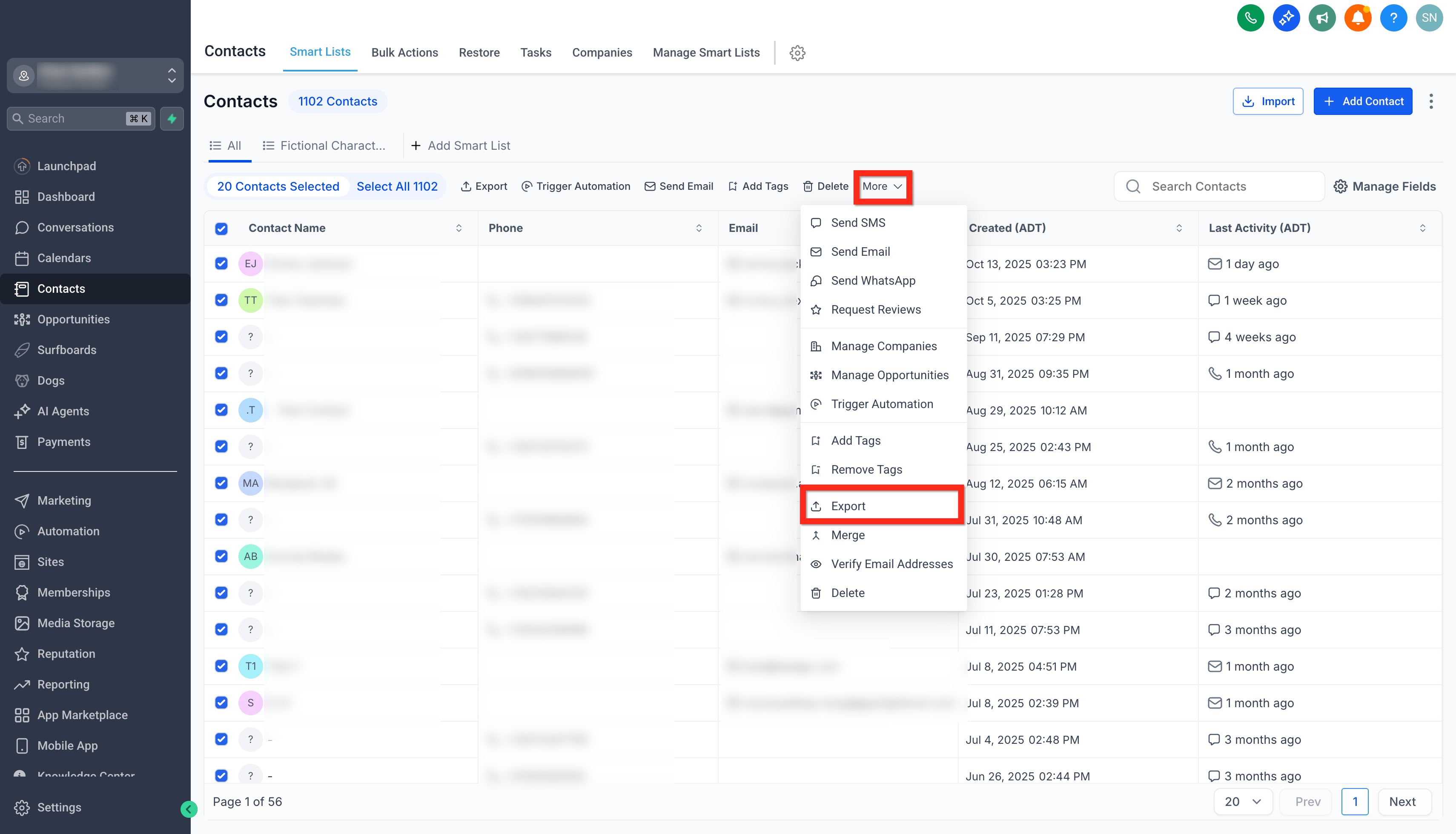Switch to the Bulk Actions tab

pyautogui.click(x=404, y=53)
